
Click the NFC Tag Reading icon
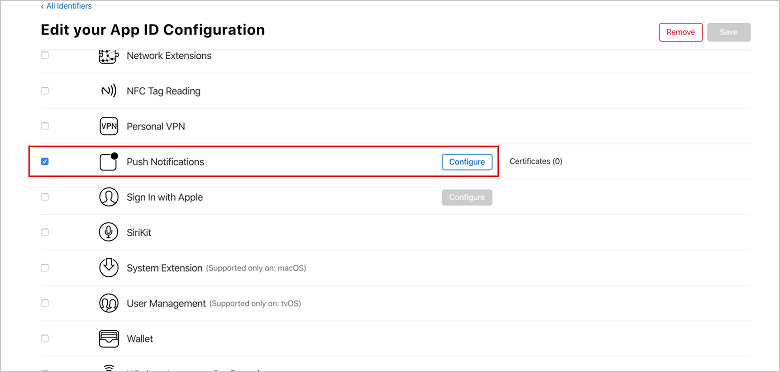[108, 91]
